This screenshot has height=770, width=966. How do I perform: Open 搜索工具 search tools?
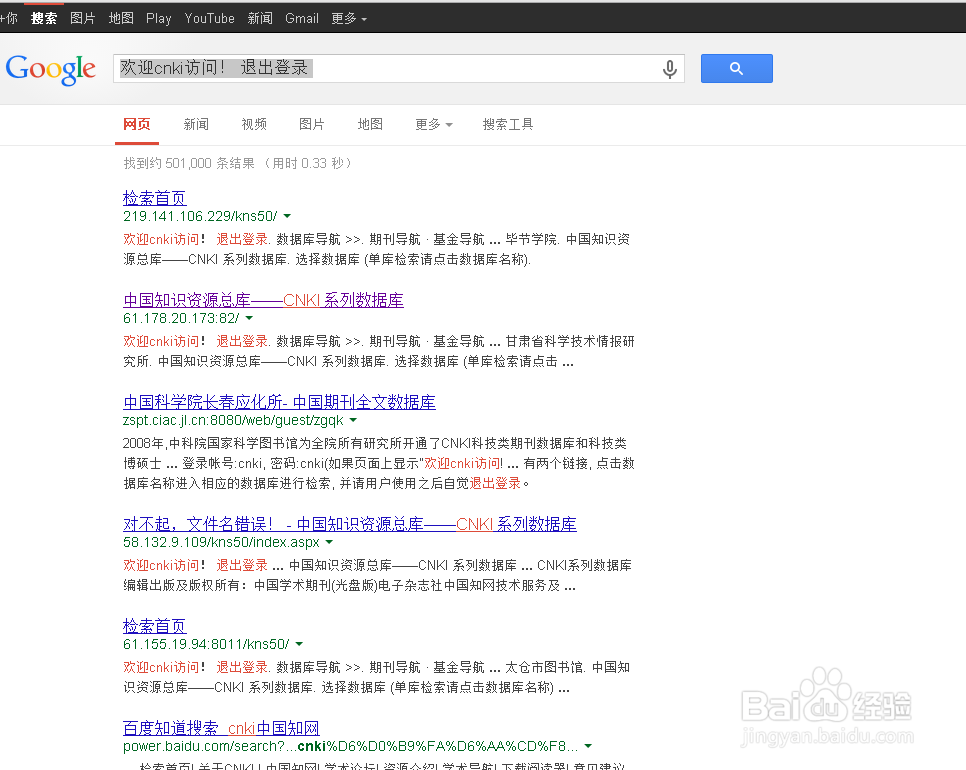pyautogui.click(x=508, y=124)
